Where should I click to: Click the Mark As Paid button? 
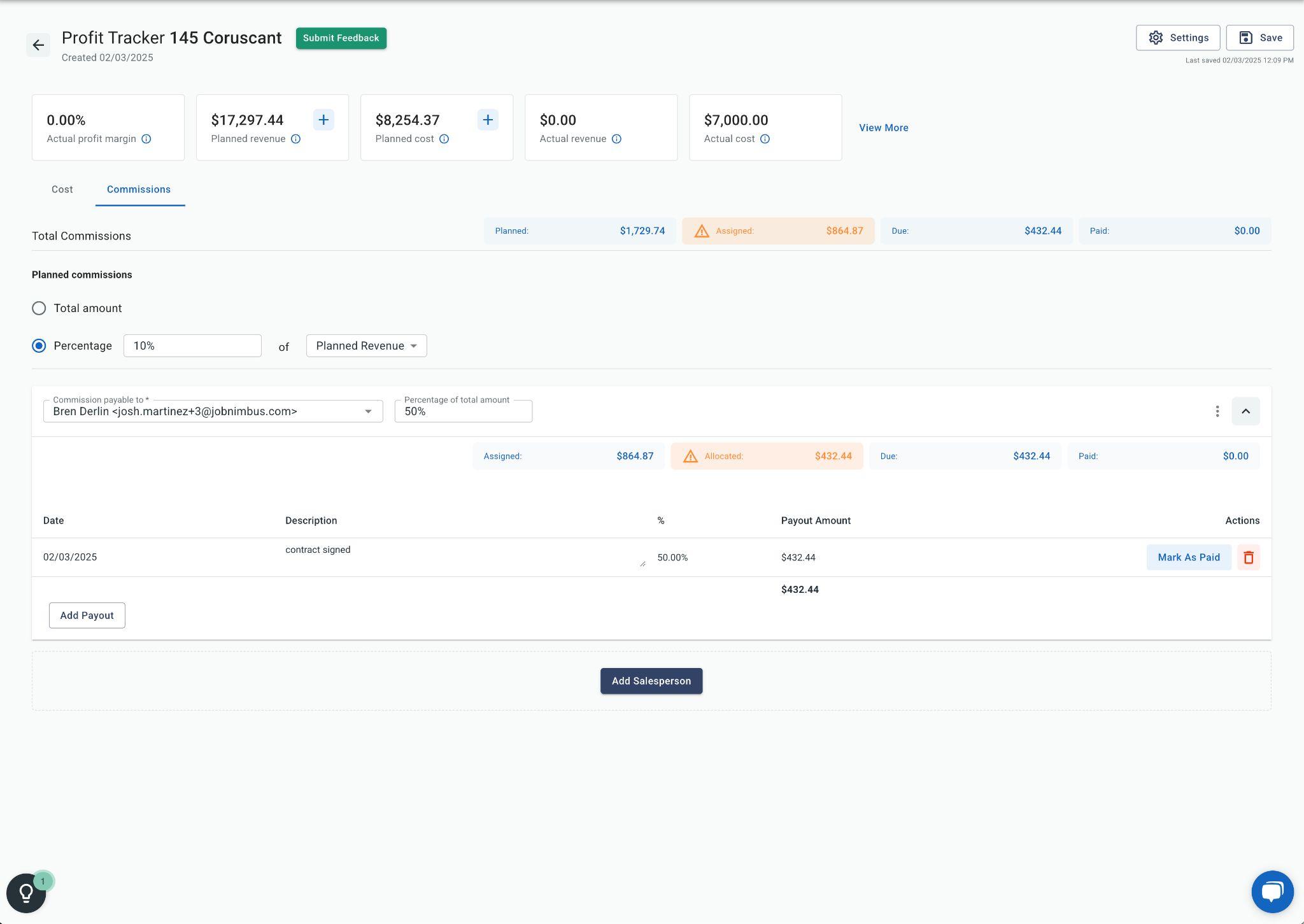[1188, 557]
